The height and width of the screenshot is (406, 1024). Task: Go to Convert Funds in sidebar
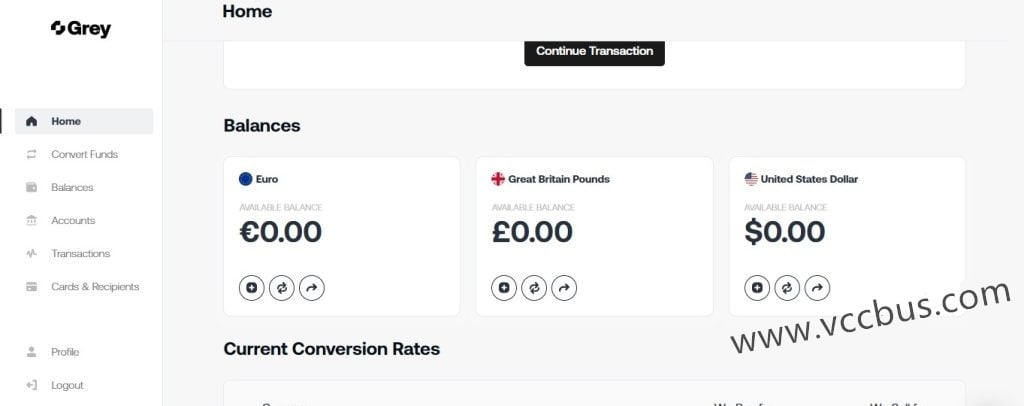click(84, 155)
